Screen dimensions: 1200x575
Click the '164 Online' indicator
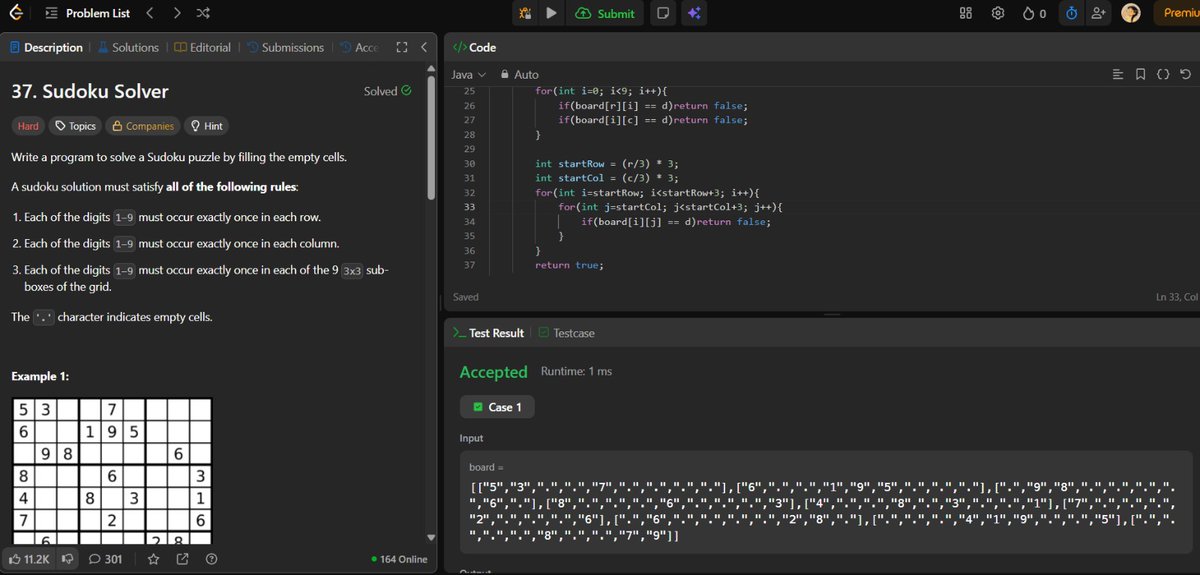pyautogui.click(x=399, y=559)
